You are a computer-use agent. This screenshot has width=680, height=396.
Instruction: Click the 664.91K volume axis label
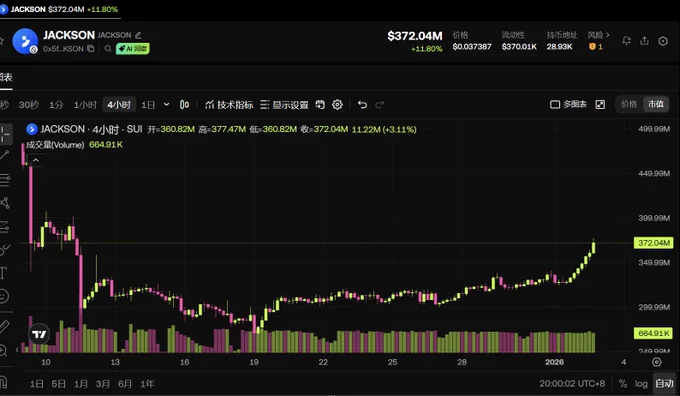tap(654, 333)
